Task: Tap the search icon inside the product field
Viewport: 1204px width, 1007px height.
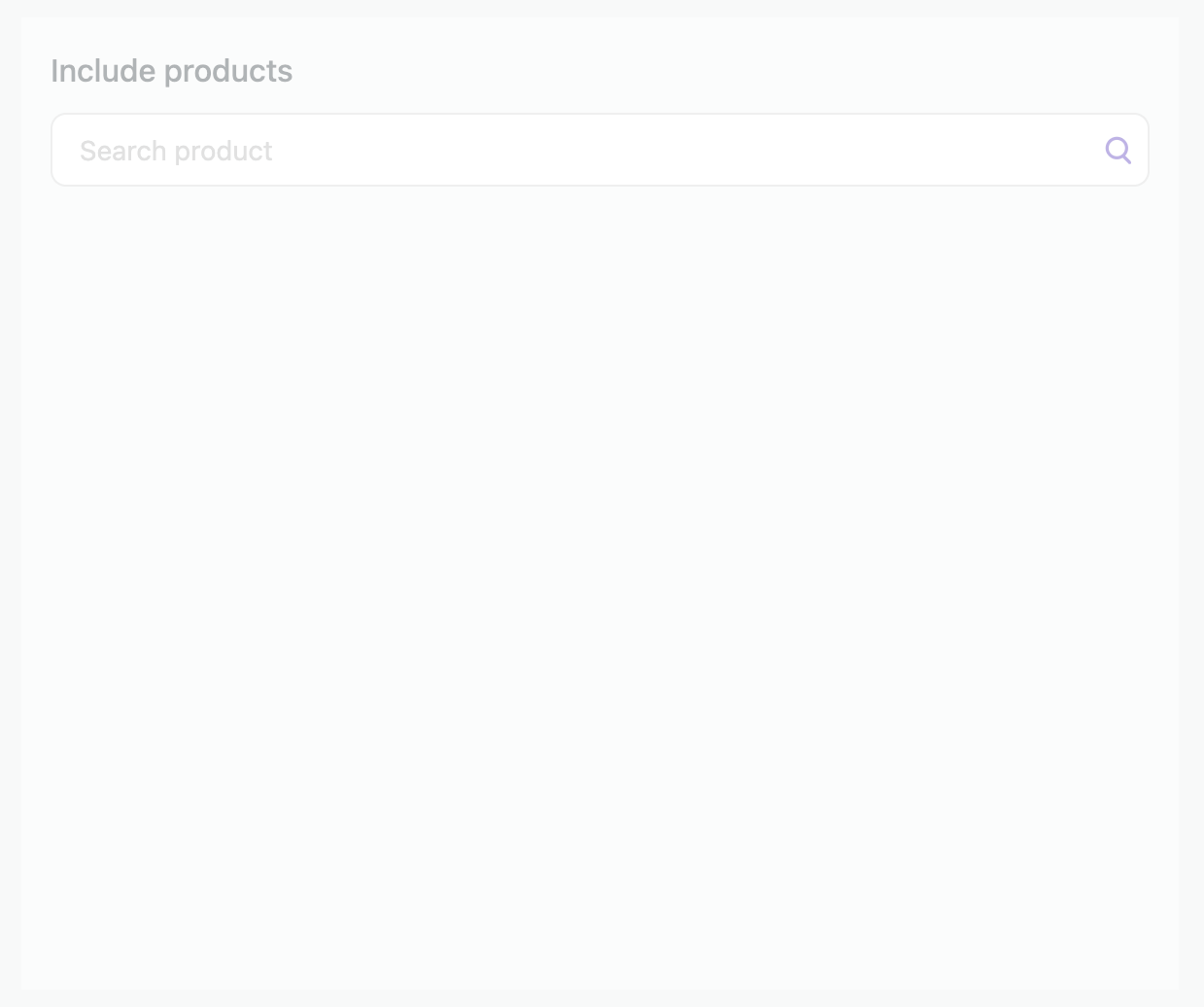Action: [x=1118, y=151]
